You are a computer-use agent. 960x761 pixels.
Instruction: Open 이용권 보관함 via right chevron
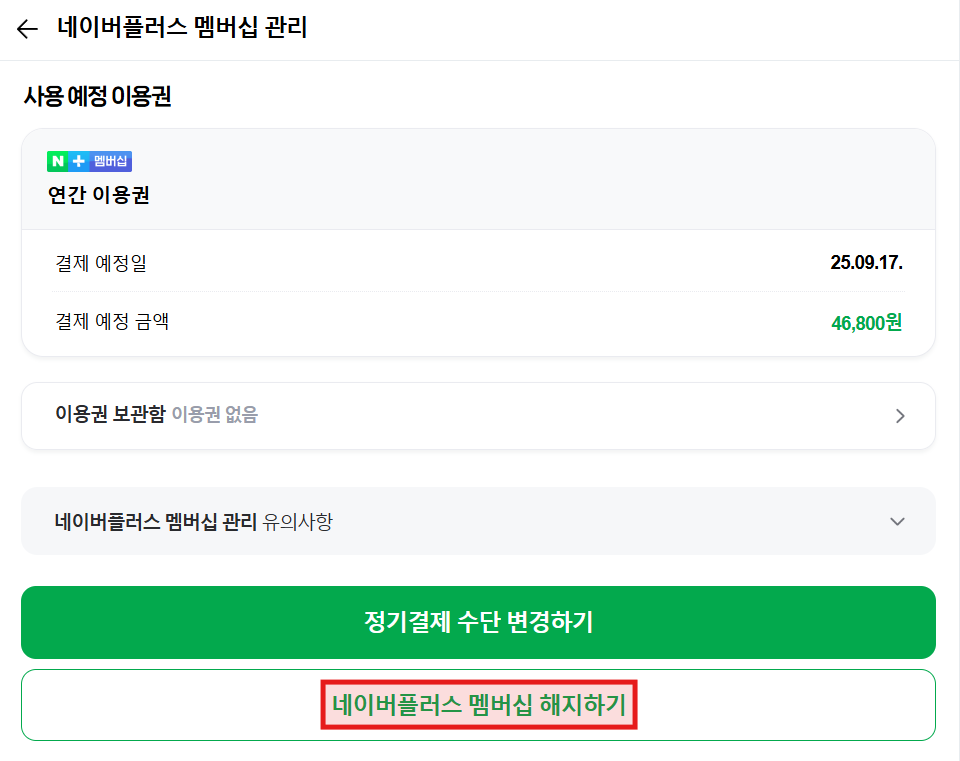899,416
